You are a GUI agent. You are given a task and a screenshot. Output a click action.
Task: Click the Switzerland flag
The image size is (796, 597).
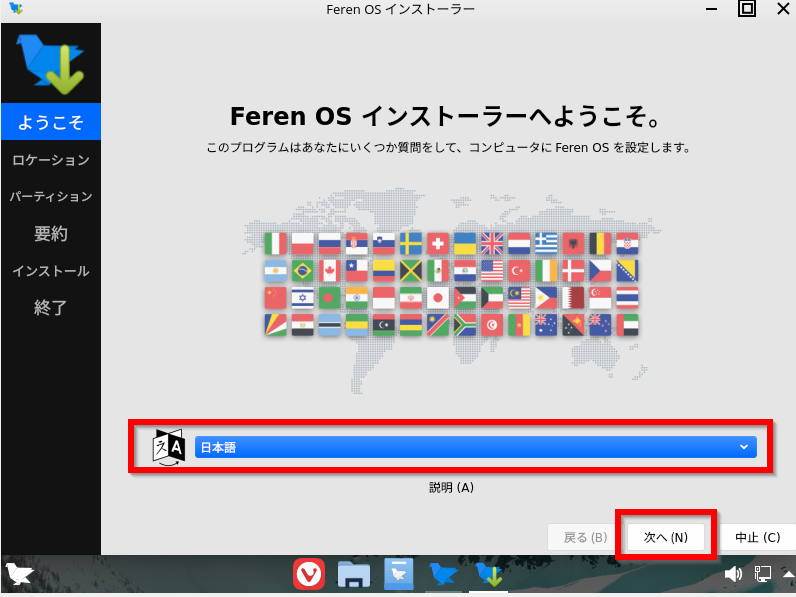[x=438, y=244]
